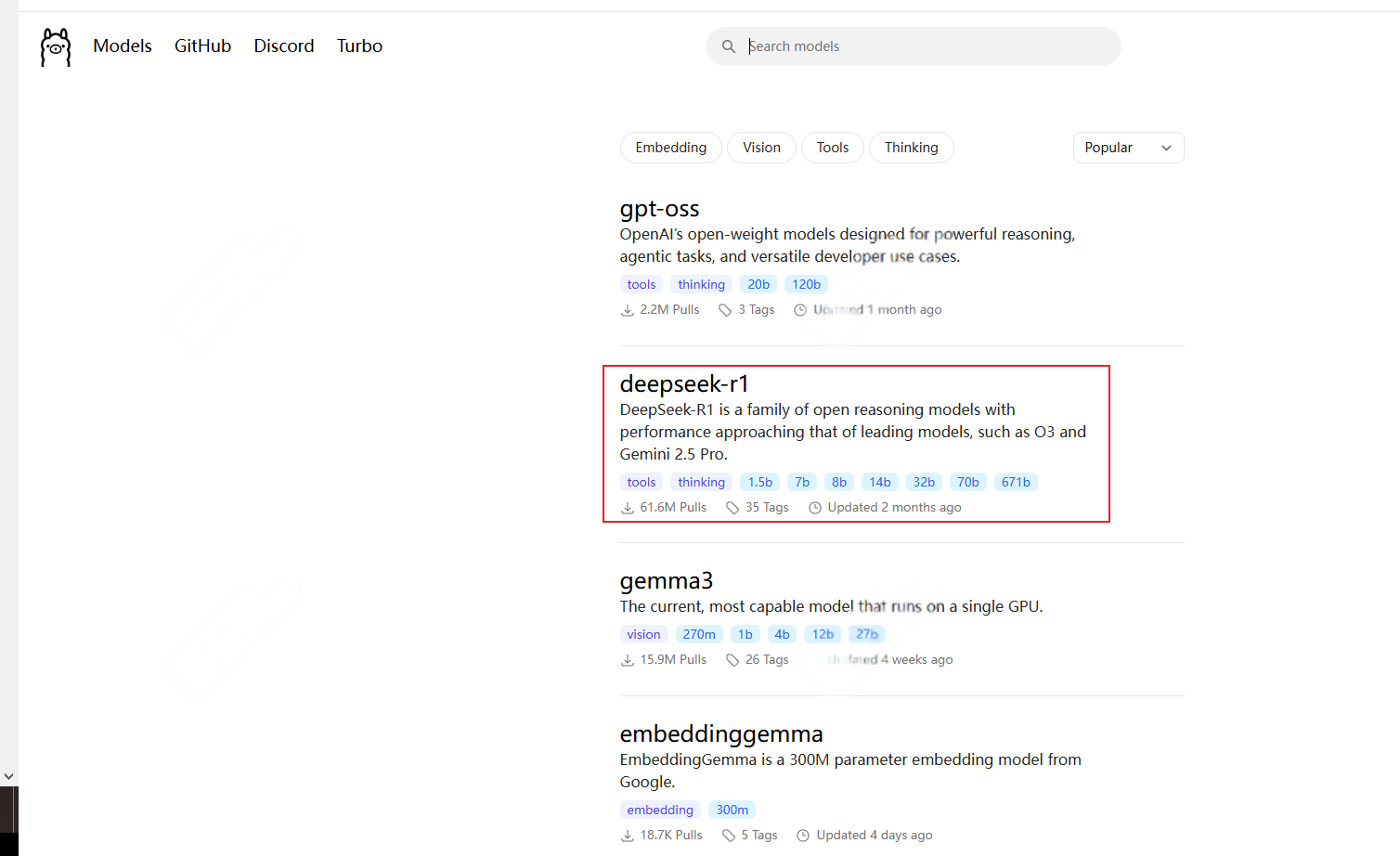
Task: Click the download icon beside 61.6M Pulls
Action: [x=628, y=508]
